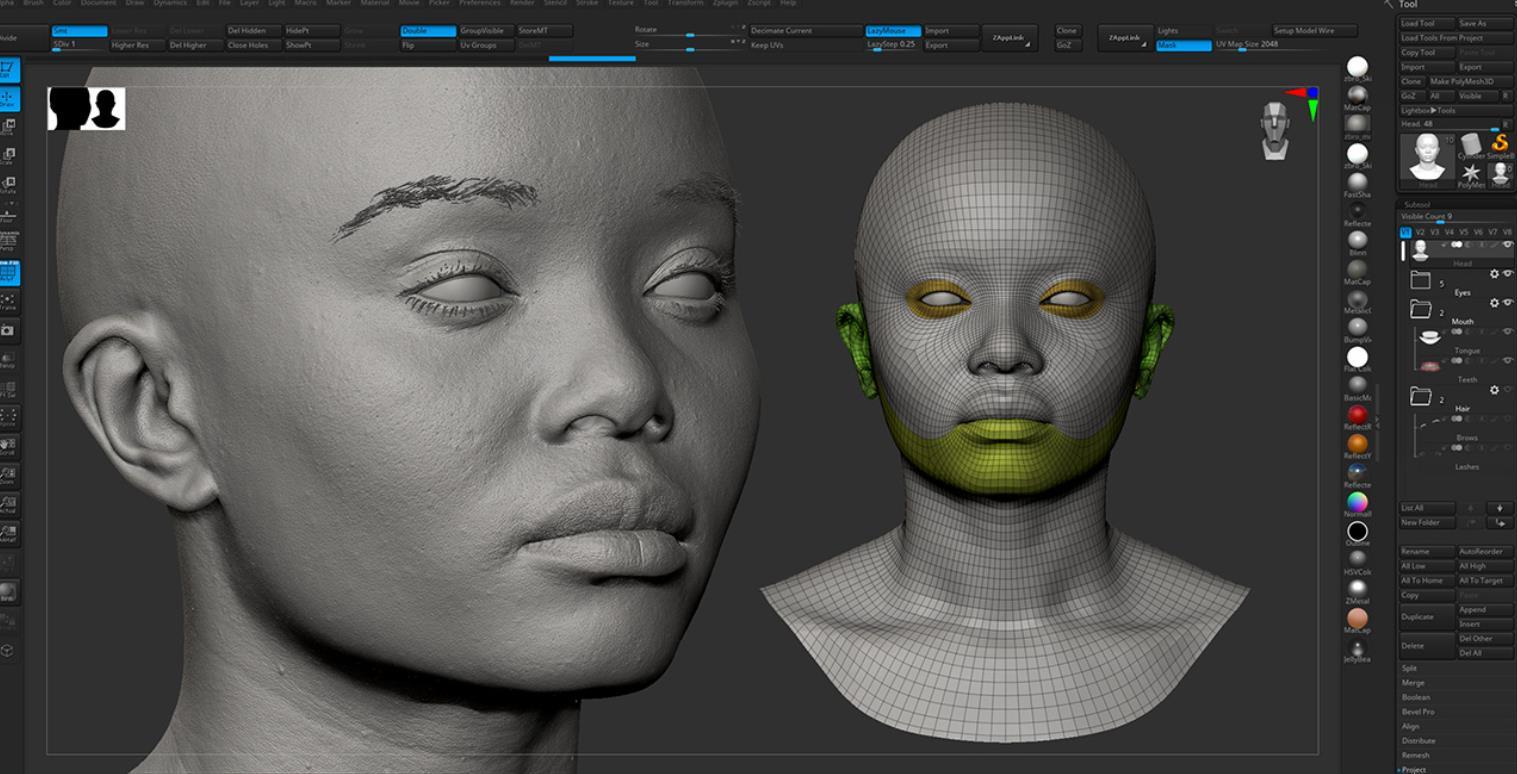Screen dimensions: 1517x774
Task: Pick the orange ReflectYellow material sphere
Action: pos(1357,443)
